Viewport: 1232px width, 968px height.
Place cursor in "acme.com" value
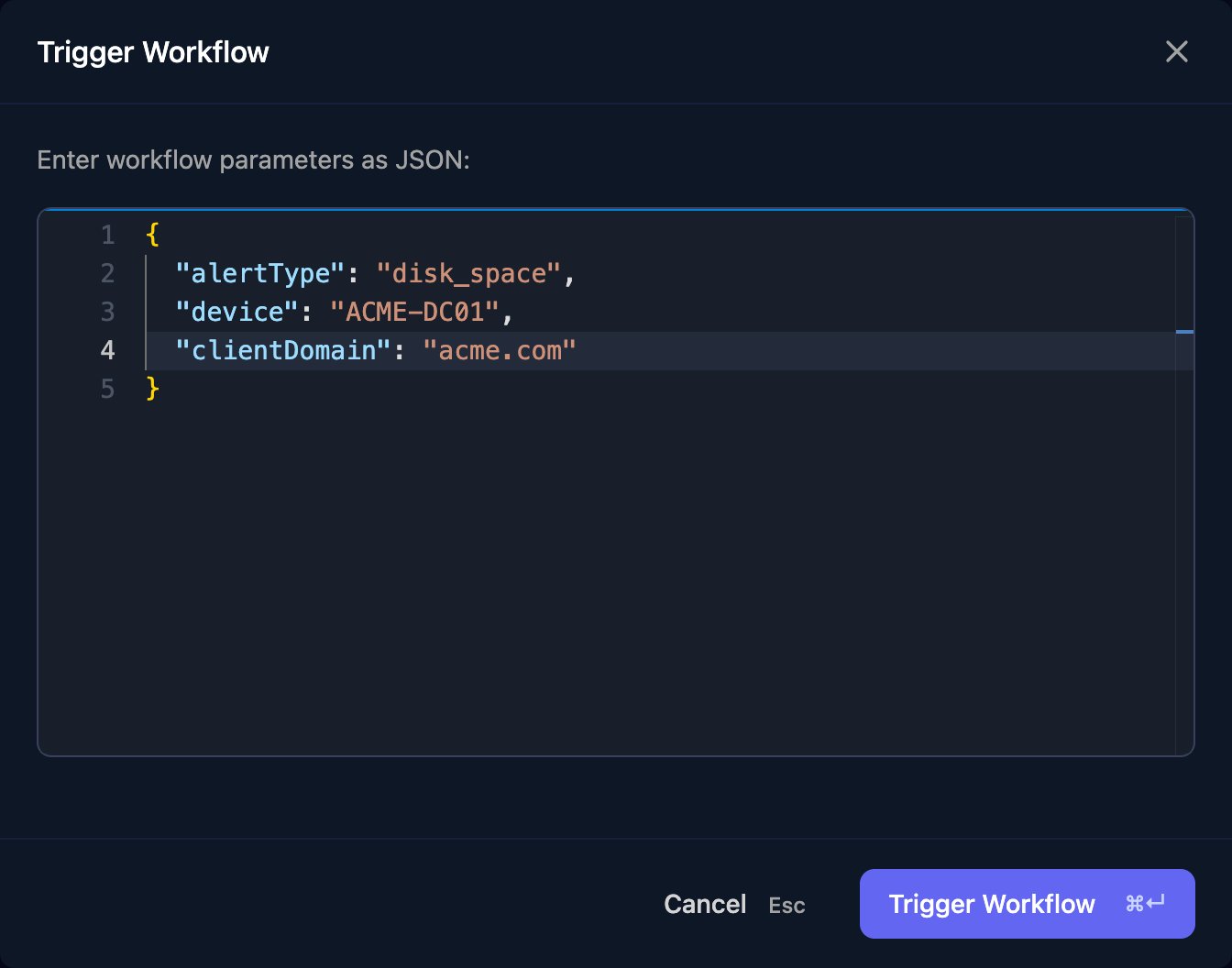500,350
